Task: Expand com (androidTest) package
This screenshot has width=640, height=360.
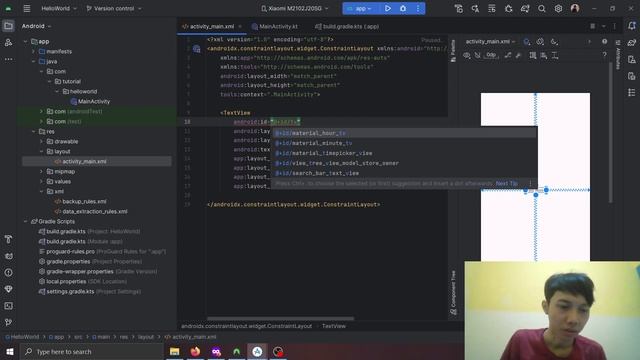Action: click(x=41, y=111)
